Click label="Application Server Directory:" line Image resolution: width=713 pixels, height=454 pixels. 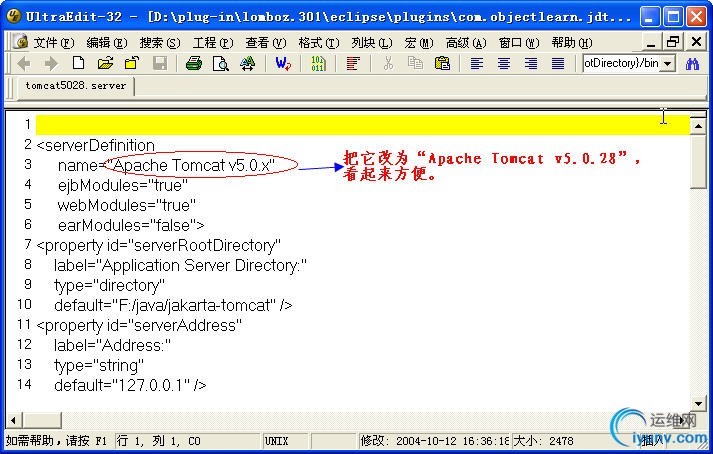(x=180, y=265)
